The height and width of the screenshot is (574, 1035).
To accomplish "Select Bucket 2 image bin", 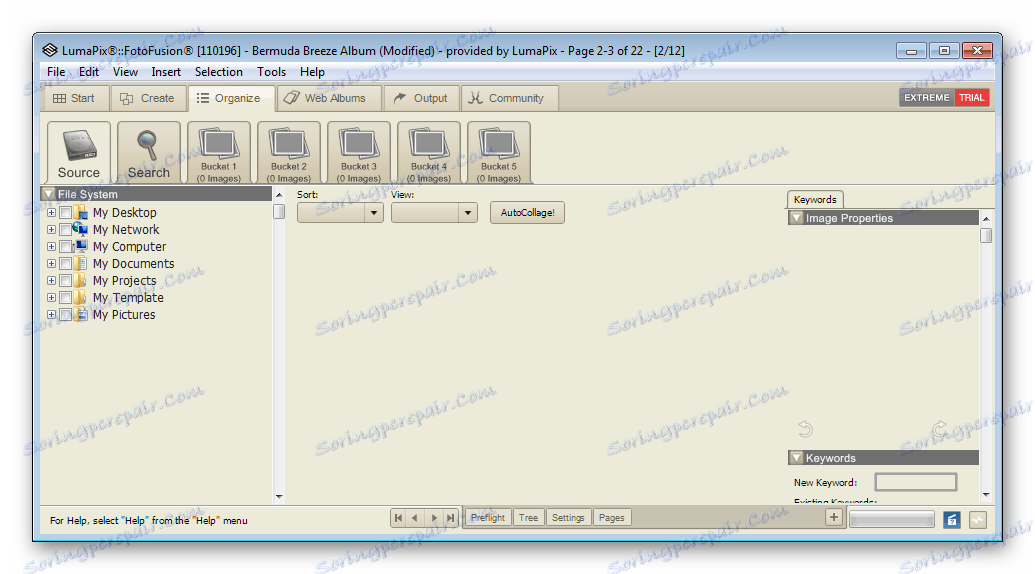I will (x=288, y=152).
